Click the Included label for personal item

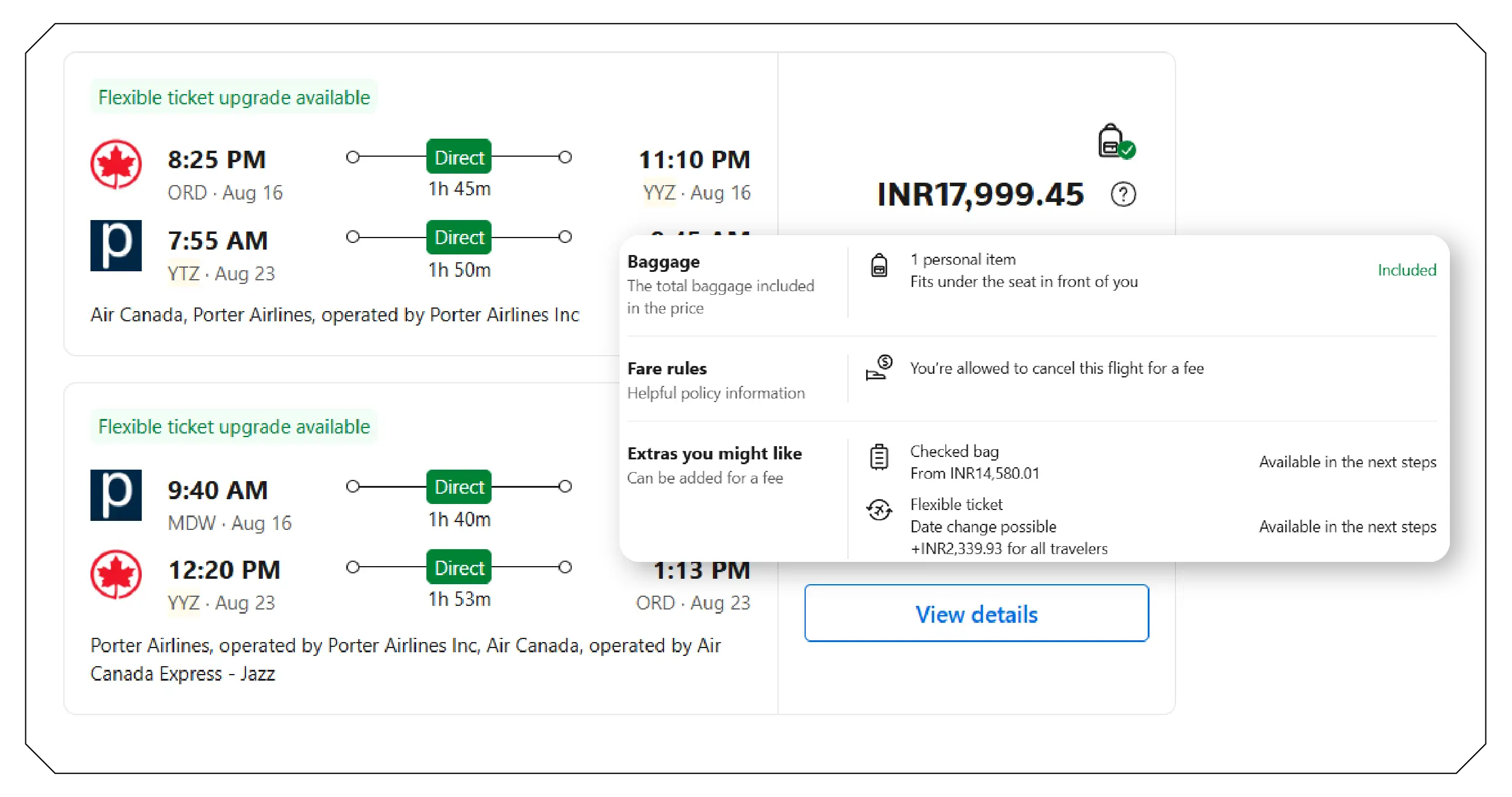coord(1406,269)
